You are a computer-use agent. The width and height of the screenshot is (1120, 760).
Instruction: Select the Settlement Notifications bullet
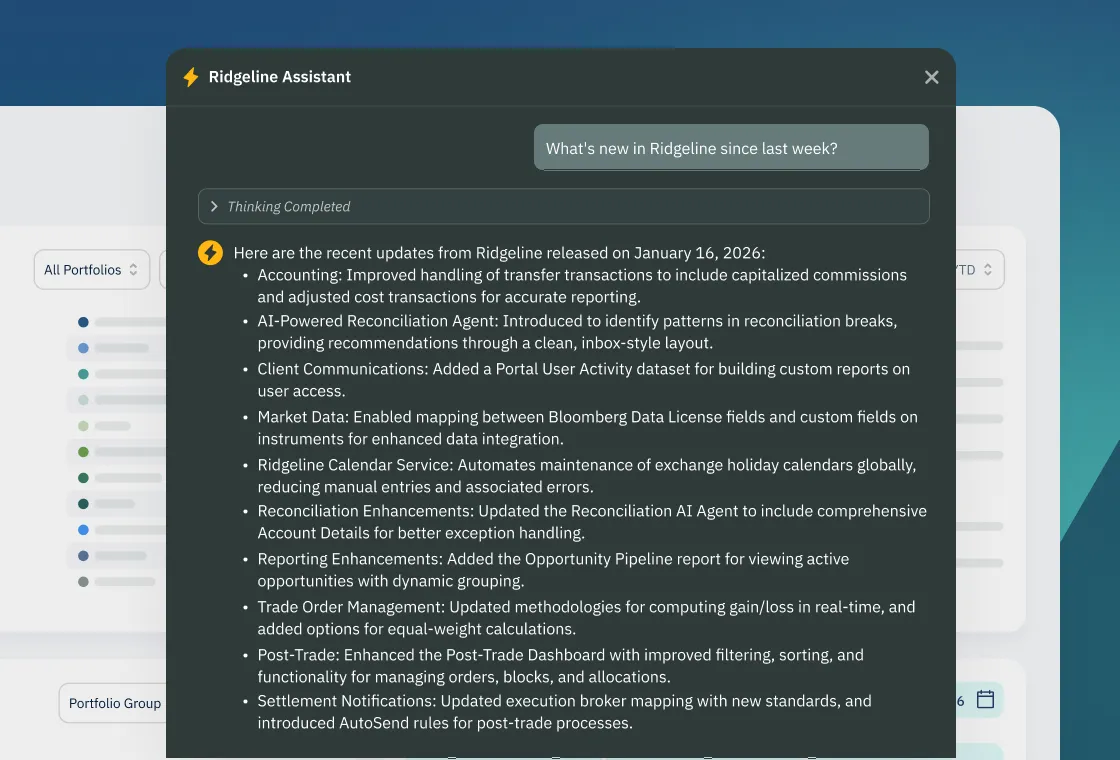click(564, 712)
